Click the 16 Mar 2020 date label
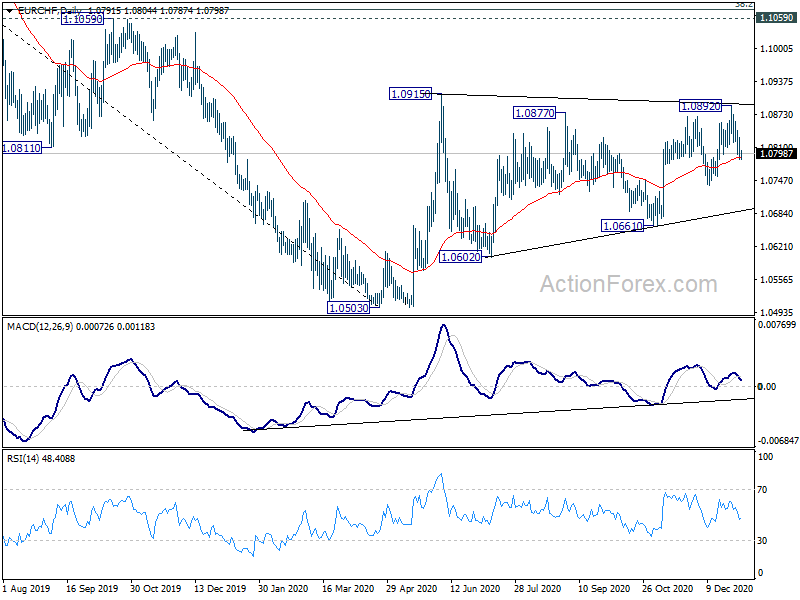The image size is (800, 600). pyautogui.click(x=348, y=588)
